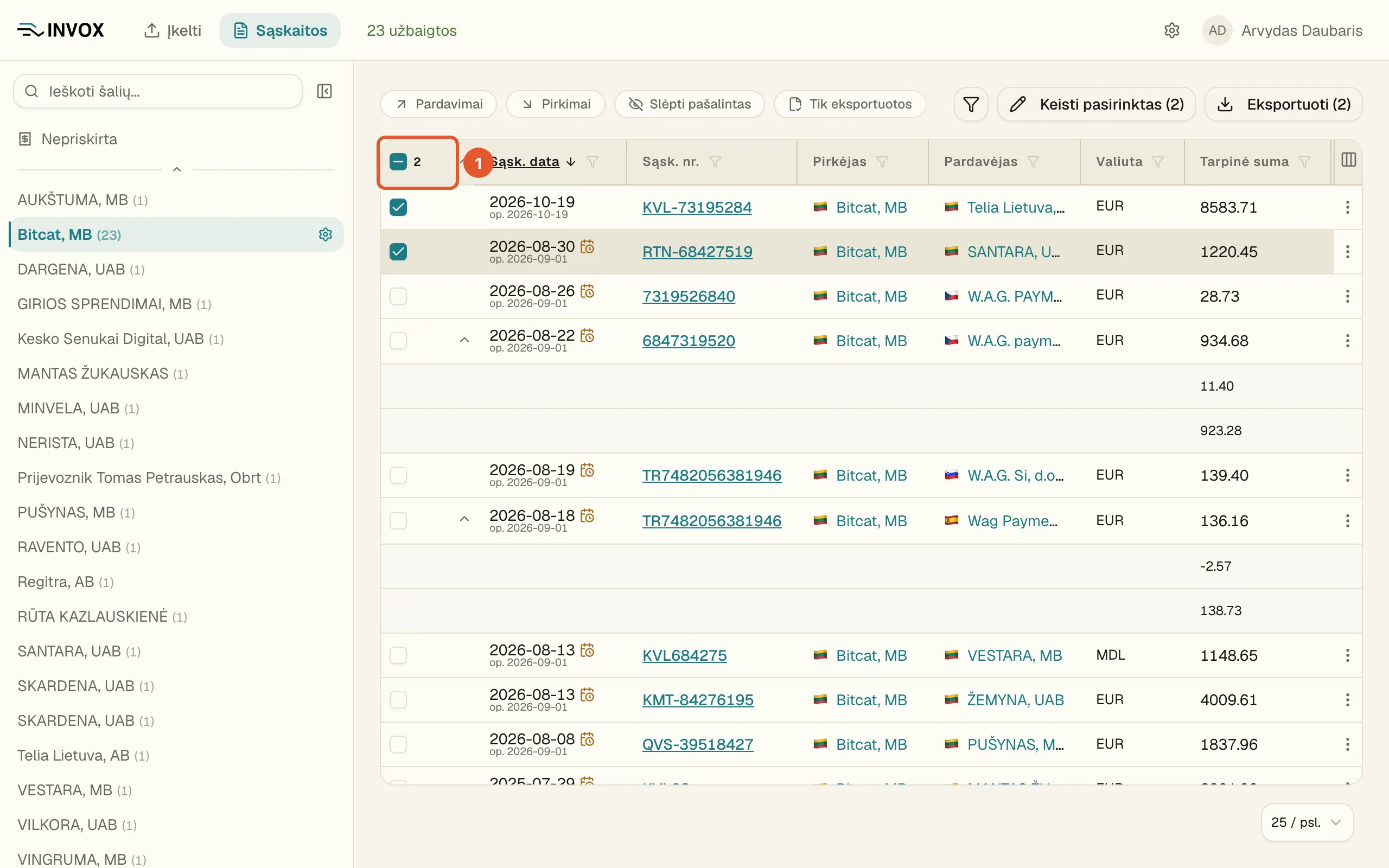The image size is (1389, 868).
Task: Select Kesko Senukai Digital, UAB company
Action: pyautogui.click(x=120, y=339)
